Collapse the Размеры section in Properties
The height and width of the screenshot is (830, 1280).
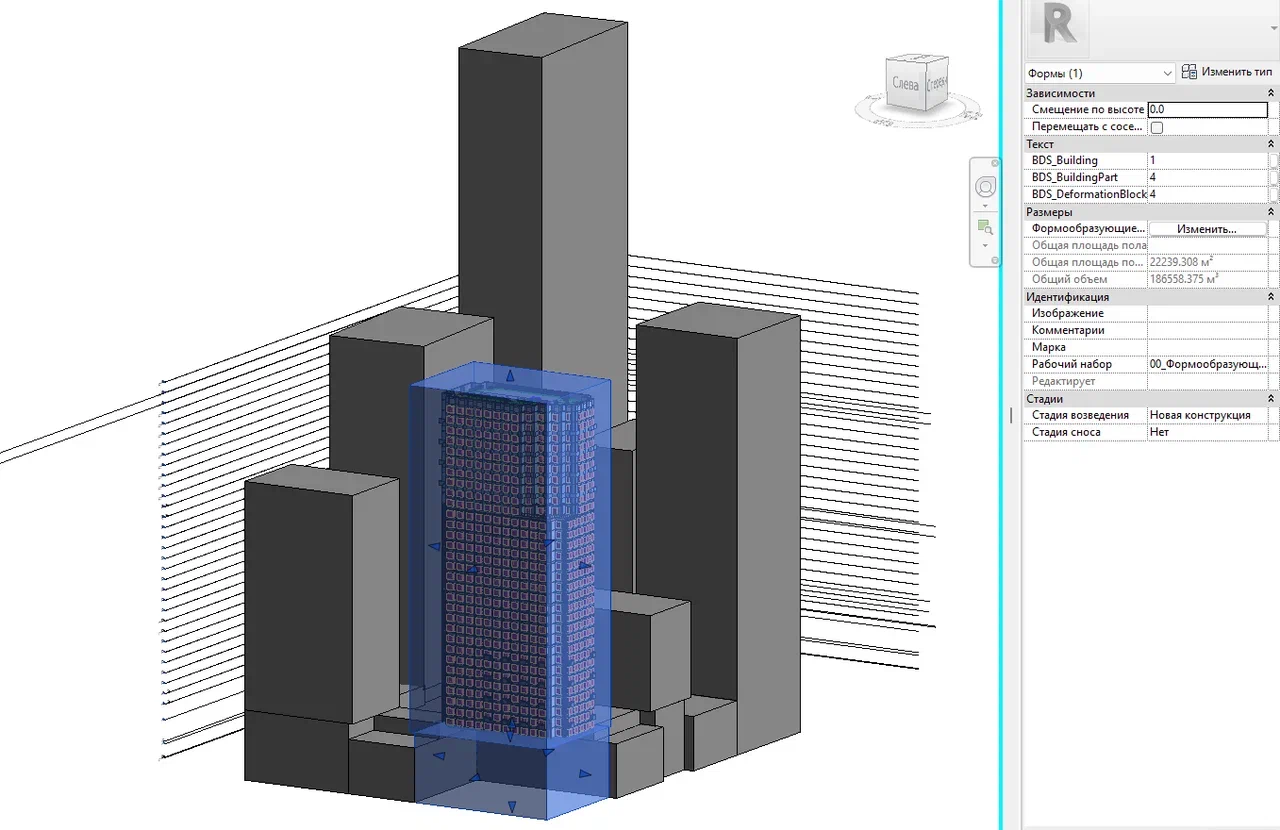(x=1272, y=211)
